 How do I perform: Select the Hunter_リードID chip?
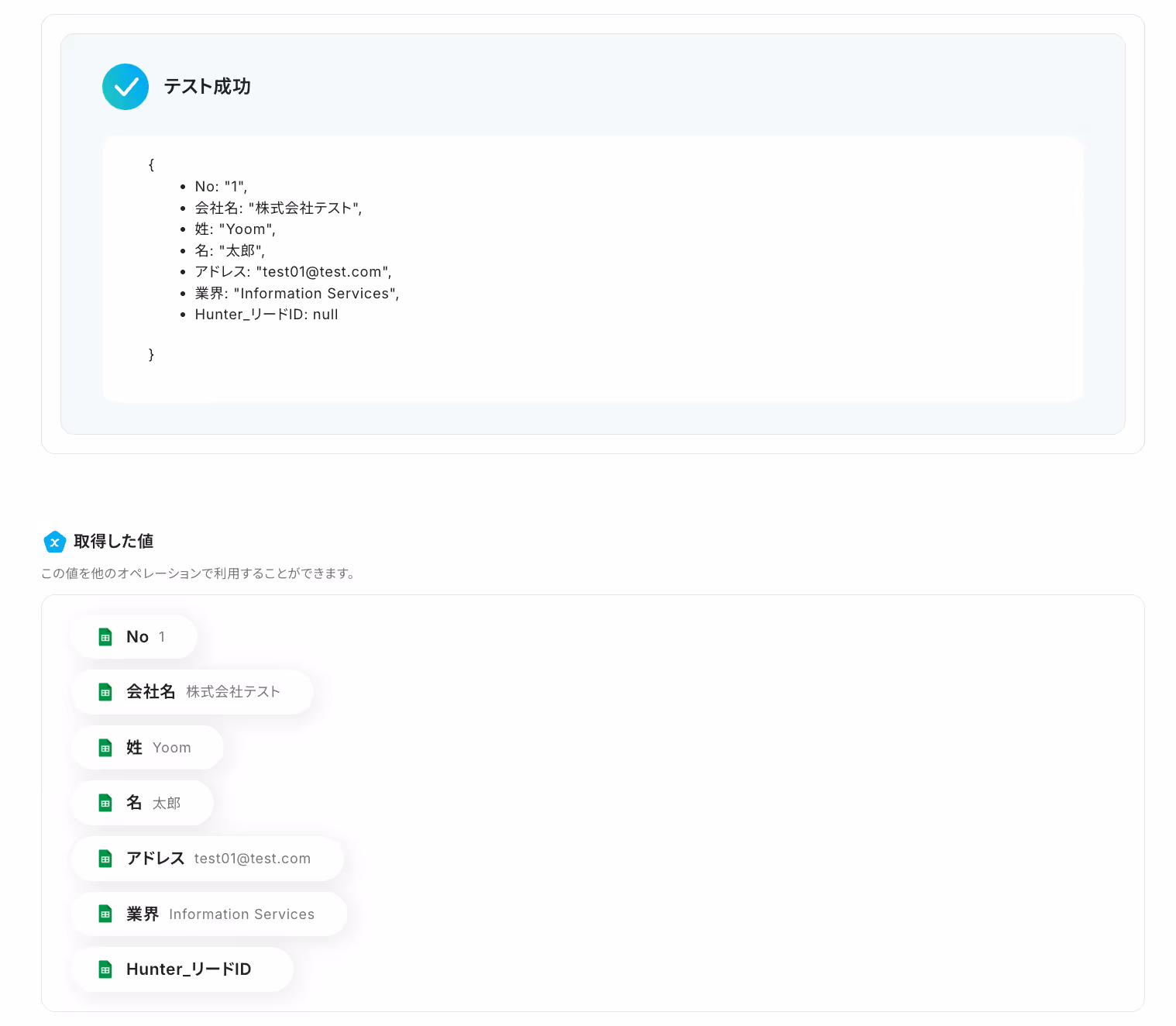click(x=183, y=969)
